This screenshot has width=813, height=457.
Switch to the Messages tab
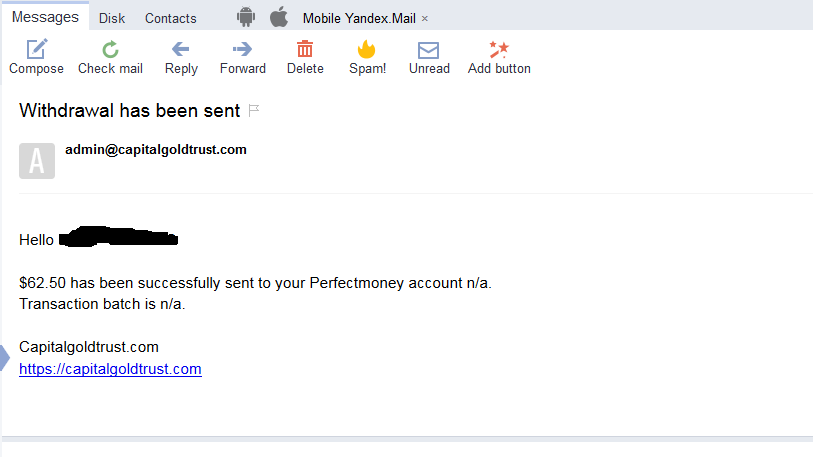click(45, 17)
